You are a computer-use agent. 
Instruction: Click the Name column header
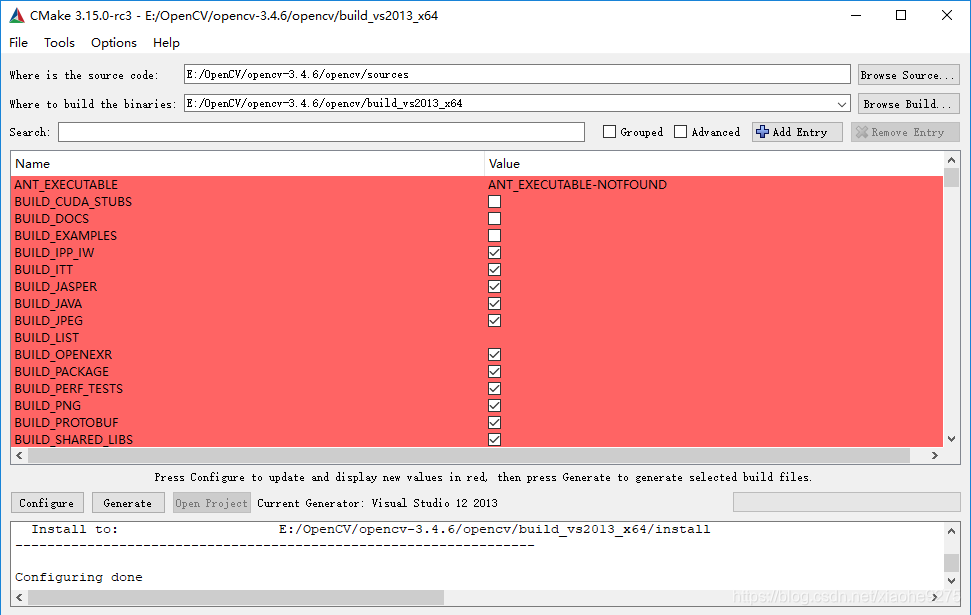(x=247, y=164)
